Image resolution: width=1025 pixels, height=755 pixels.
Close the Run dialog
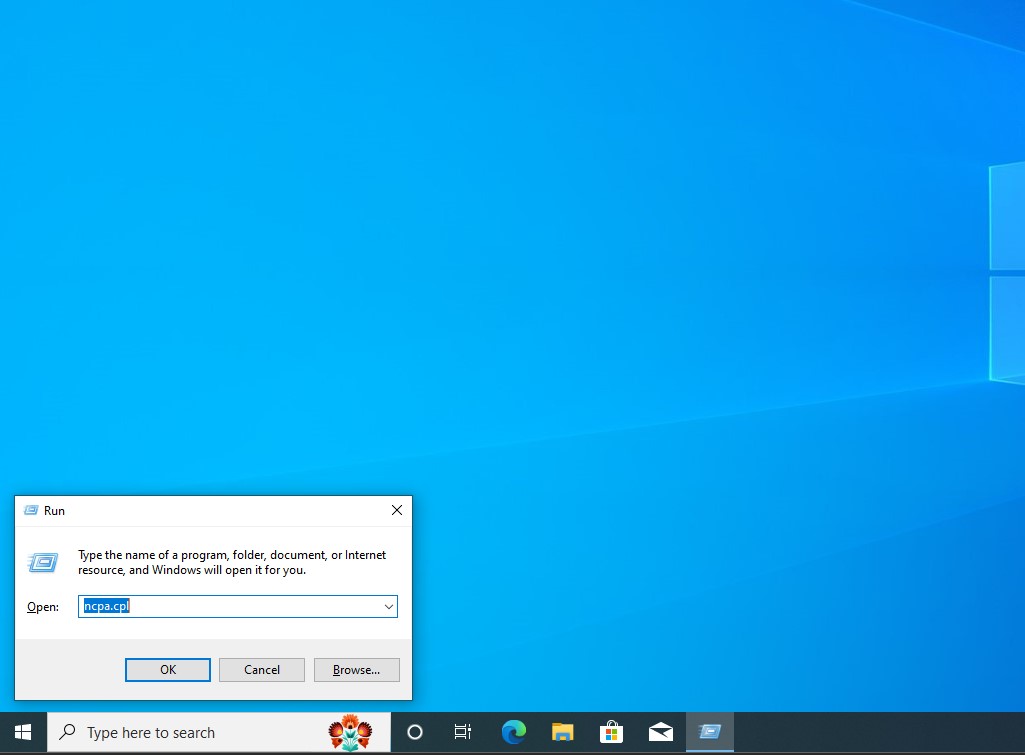pos(396,510)
